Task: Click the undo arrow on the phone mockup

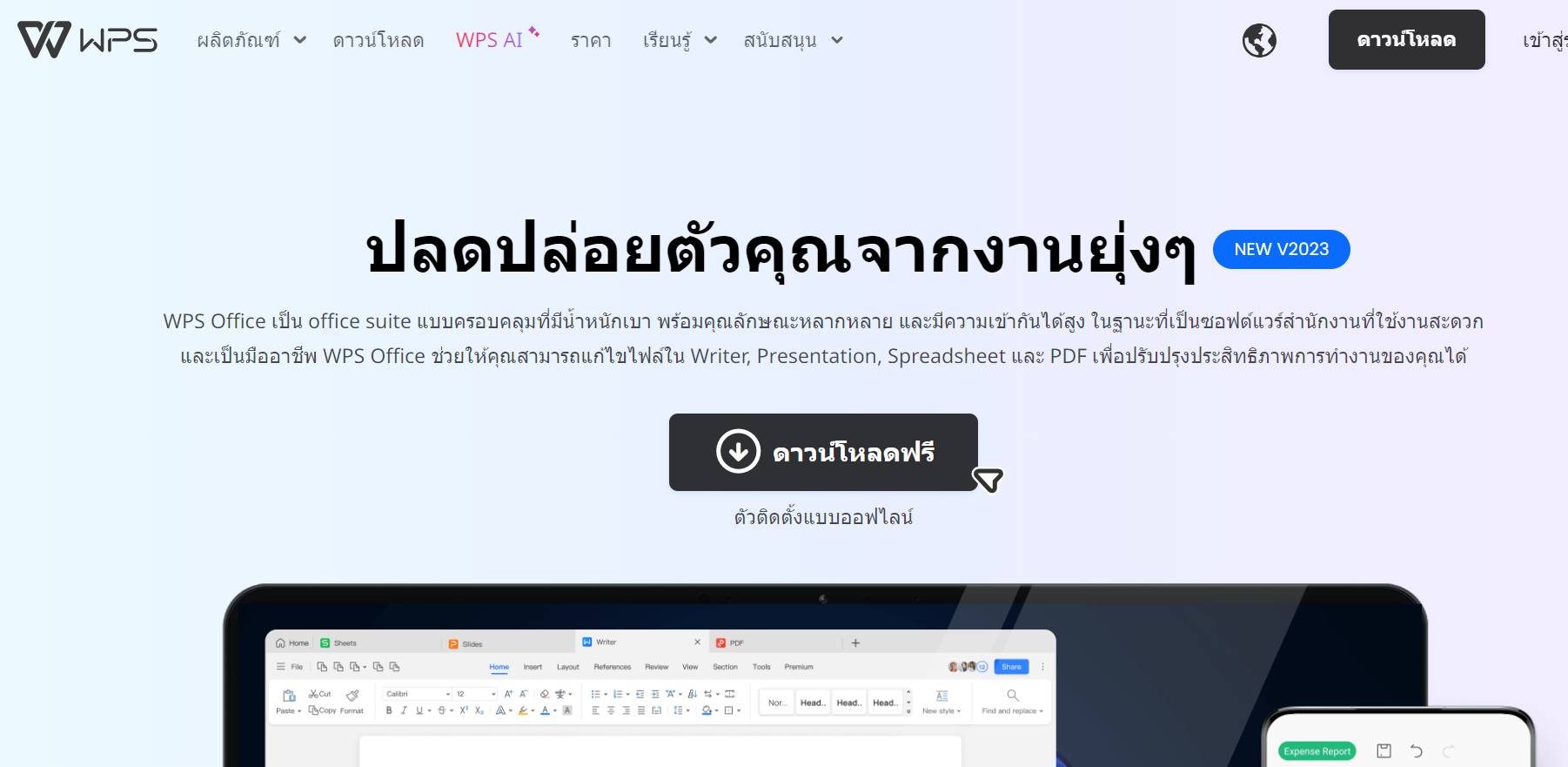Action: [1417, 750]
